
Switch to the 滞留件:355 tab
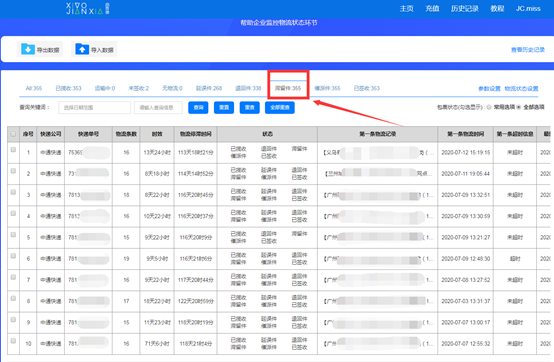click(288, 88)
